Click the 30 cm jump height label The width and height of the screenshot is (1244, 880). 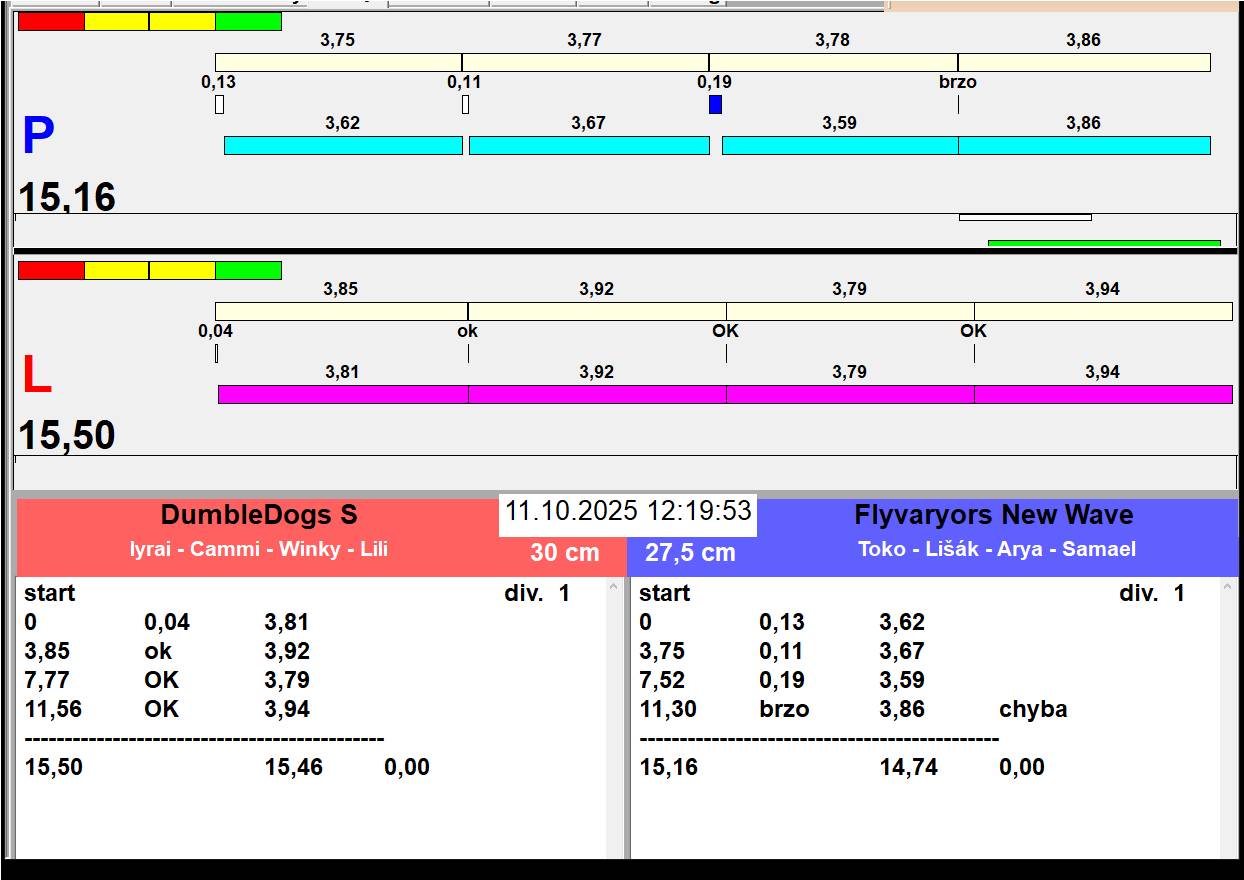pyautogui.click(x=565, y=552)
